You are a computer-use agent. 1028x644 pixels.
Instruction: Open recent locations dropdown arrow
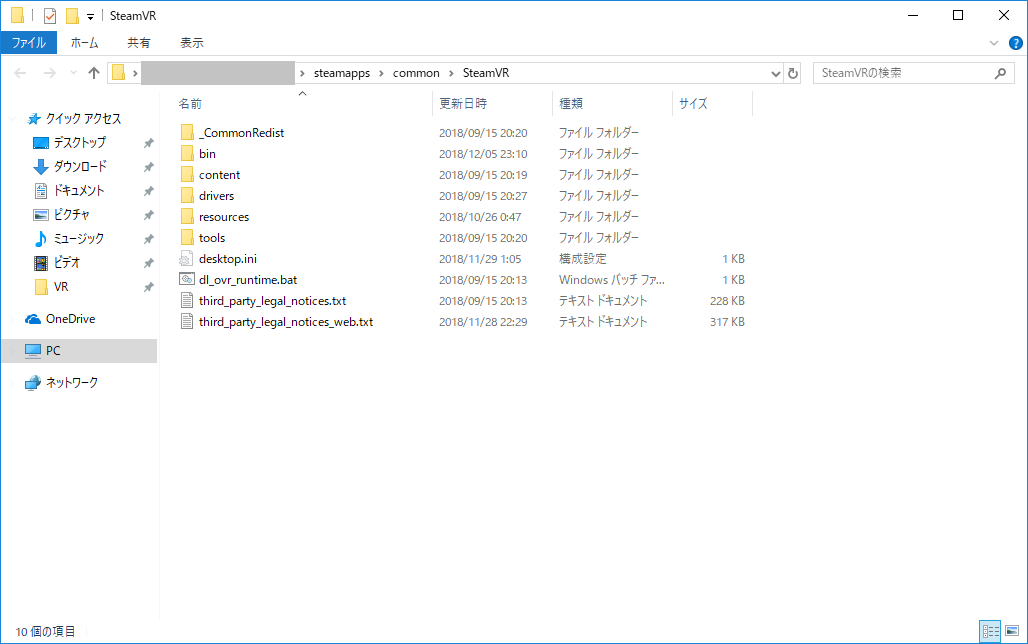[73, 73]
